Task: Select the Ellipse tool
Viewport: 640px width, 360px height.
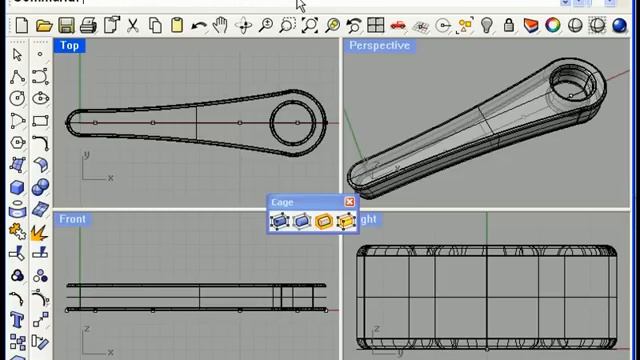Action: (x=40, y=98)
